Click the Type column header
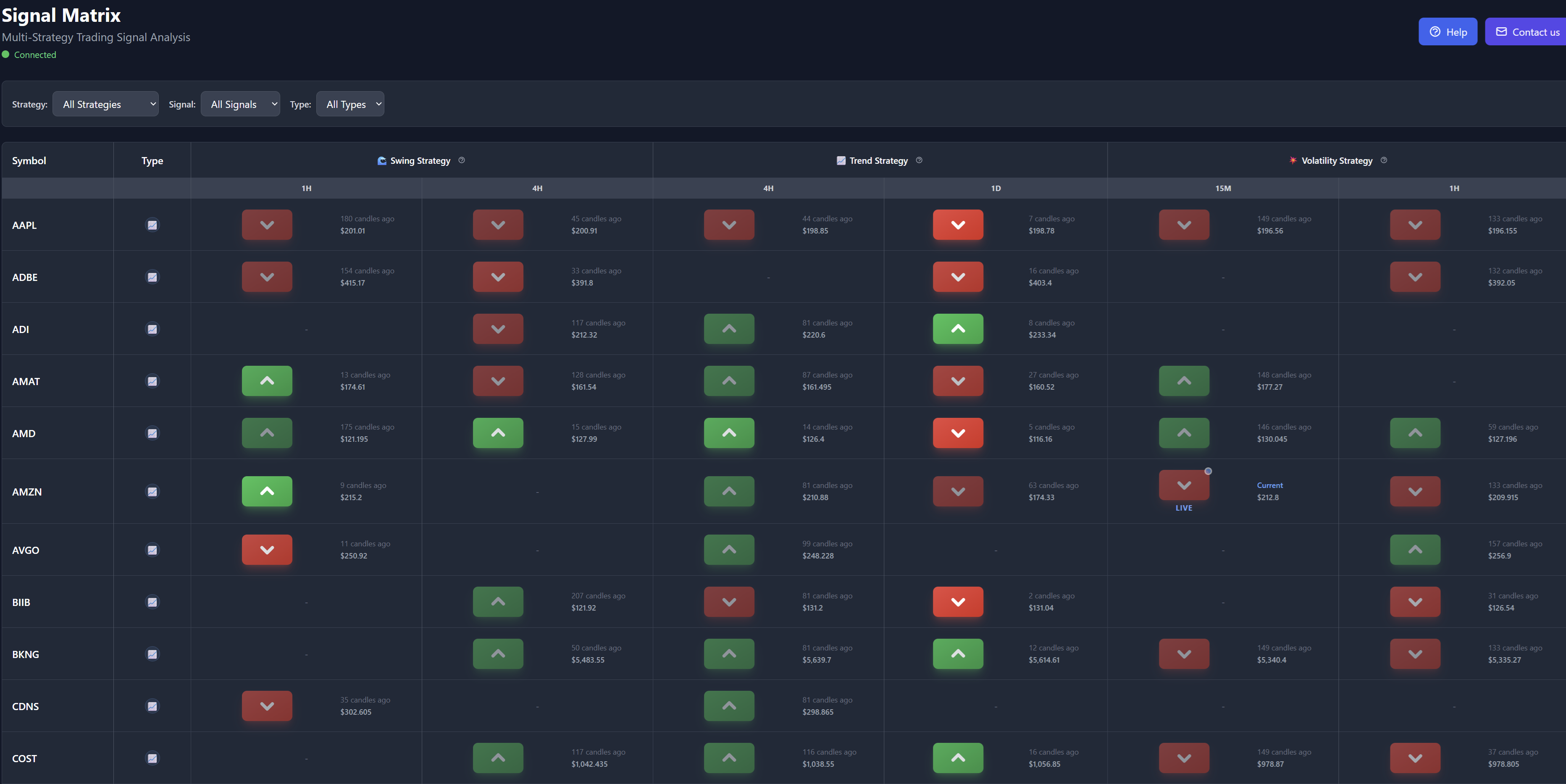This screenshot has width=1566, height=784. point(152,160)
